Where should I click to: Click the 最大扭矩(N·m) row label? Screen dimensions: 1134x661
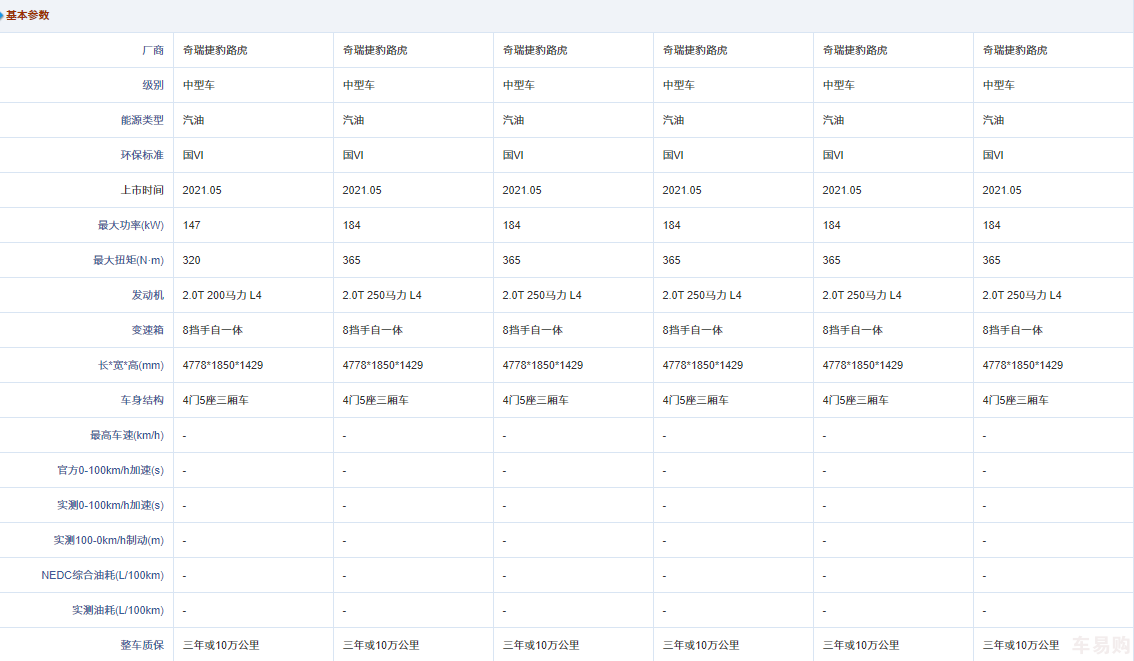pos(128,260)
